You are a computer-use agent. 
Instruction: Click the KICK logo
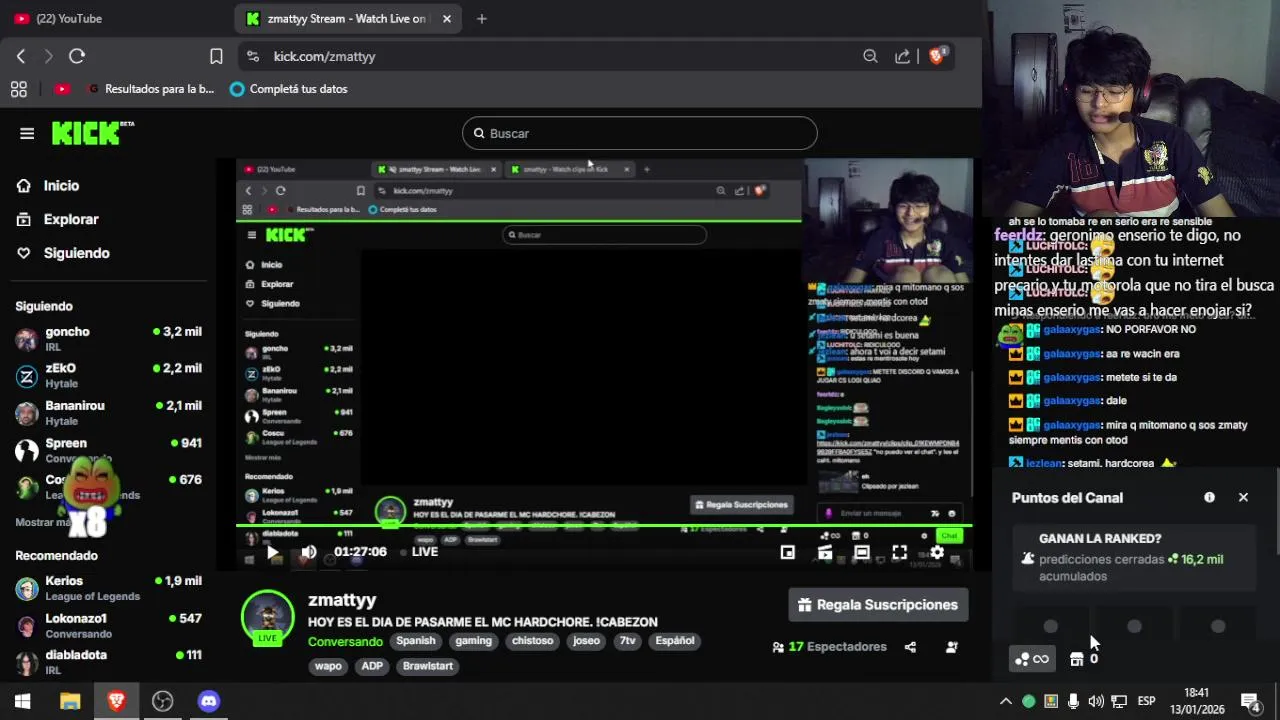[x=92, y=133]
